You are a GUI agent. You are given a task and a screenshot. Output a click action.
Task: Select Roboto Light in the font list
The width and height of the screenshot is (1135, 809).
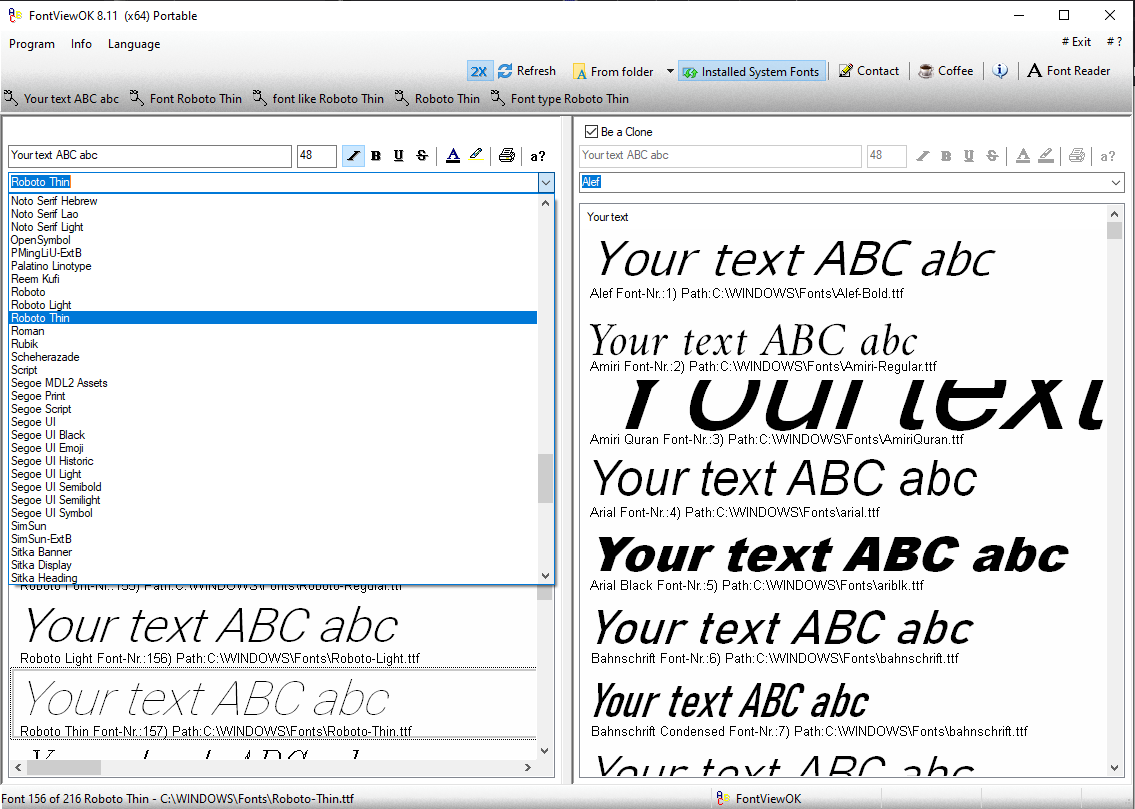(273, 305)
